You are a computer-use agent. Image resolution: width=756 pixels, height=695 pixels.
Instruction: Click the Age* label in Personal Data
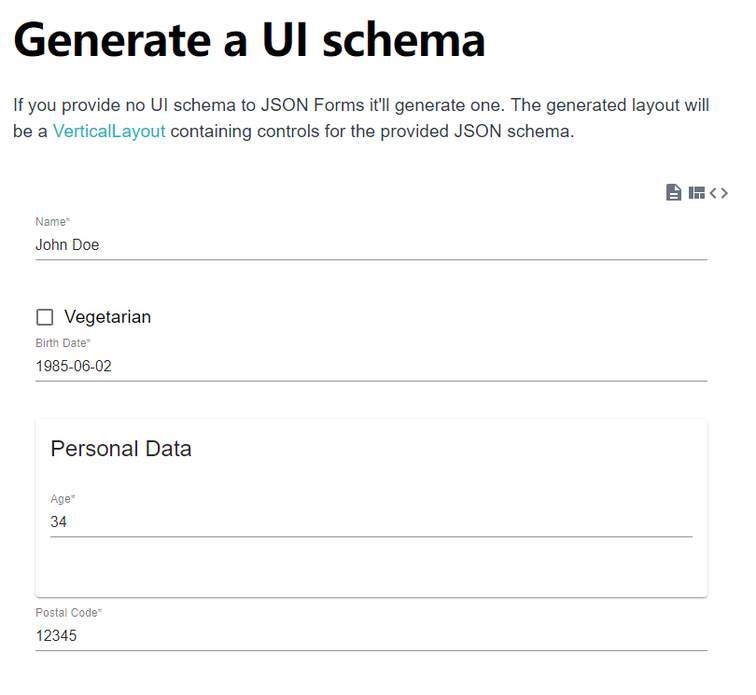(x=63, y=499)
